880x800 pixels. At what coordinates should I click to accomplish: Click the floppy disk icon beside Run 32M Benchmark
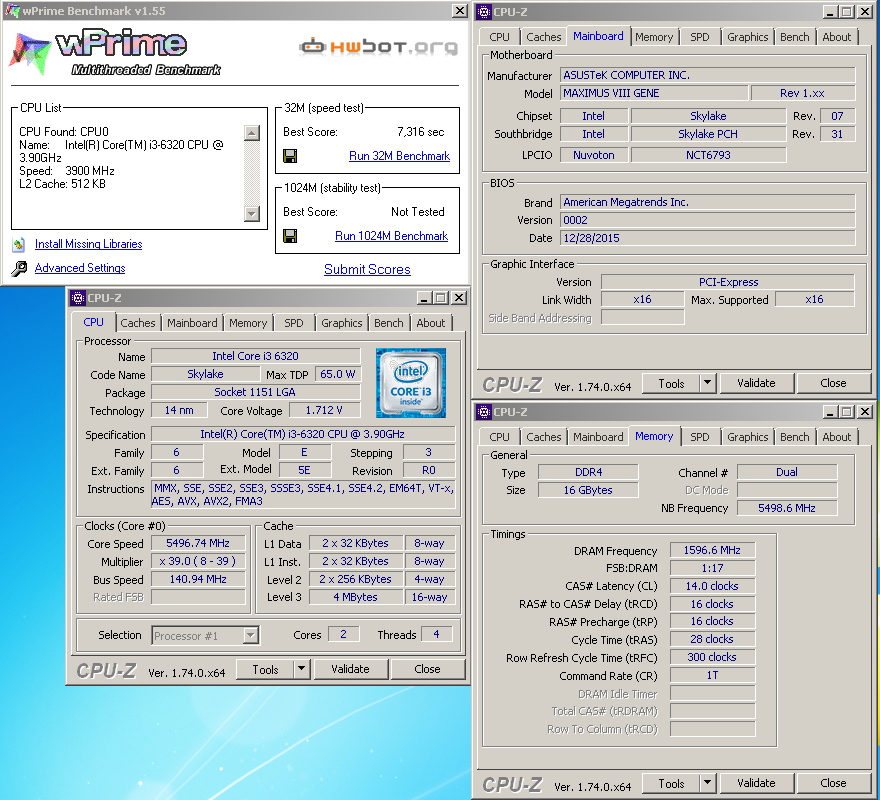[290, 156]
